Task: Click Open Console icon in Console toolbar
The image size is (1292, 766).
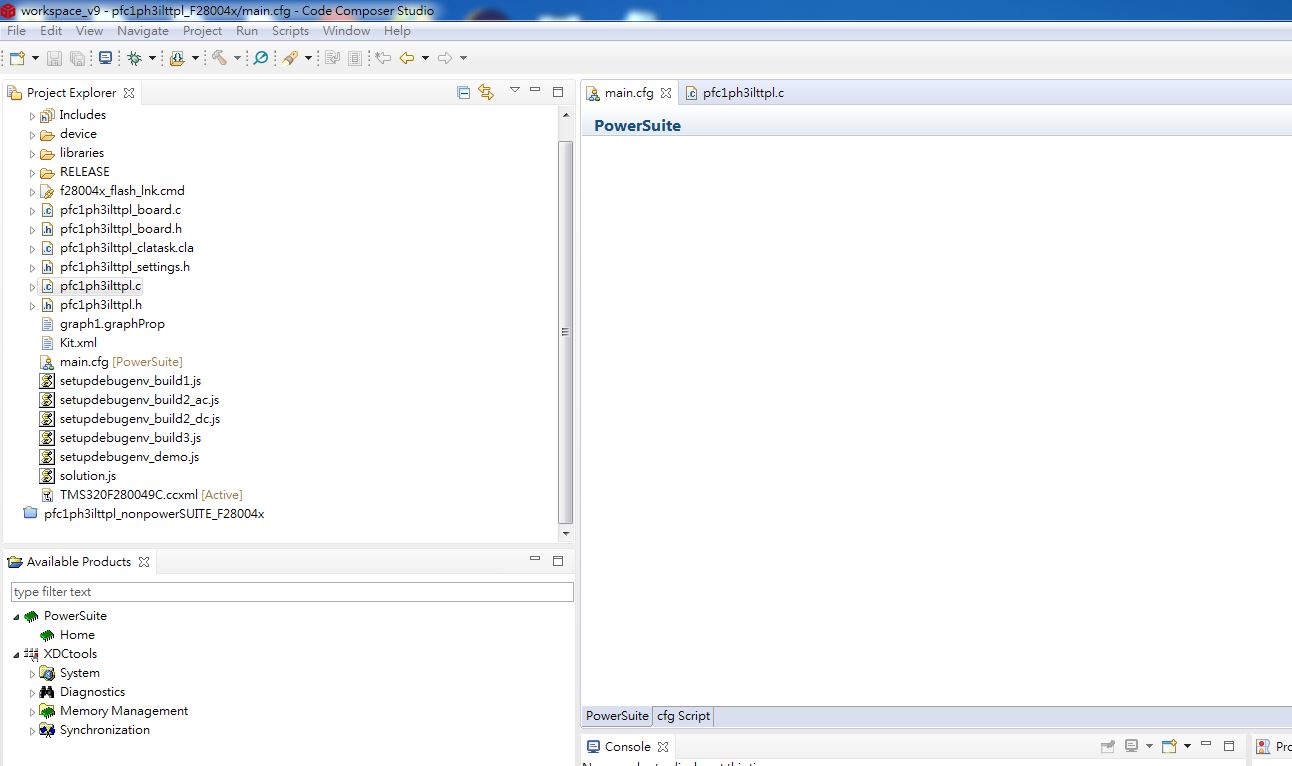Action: click(1169, 746)
